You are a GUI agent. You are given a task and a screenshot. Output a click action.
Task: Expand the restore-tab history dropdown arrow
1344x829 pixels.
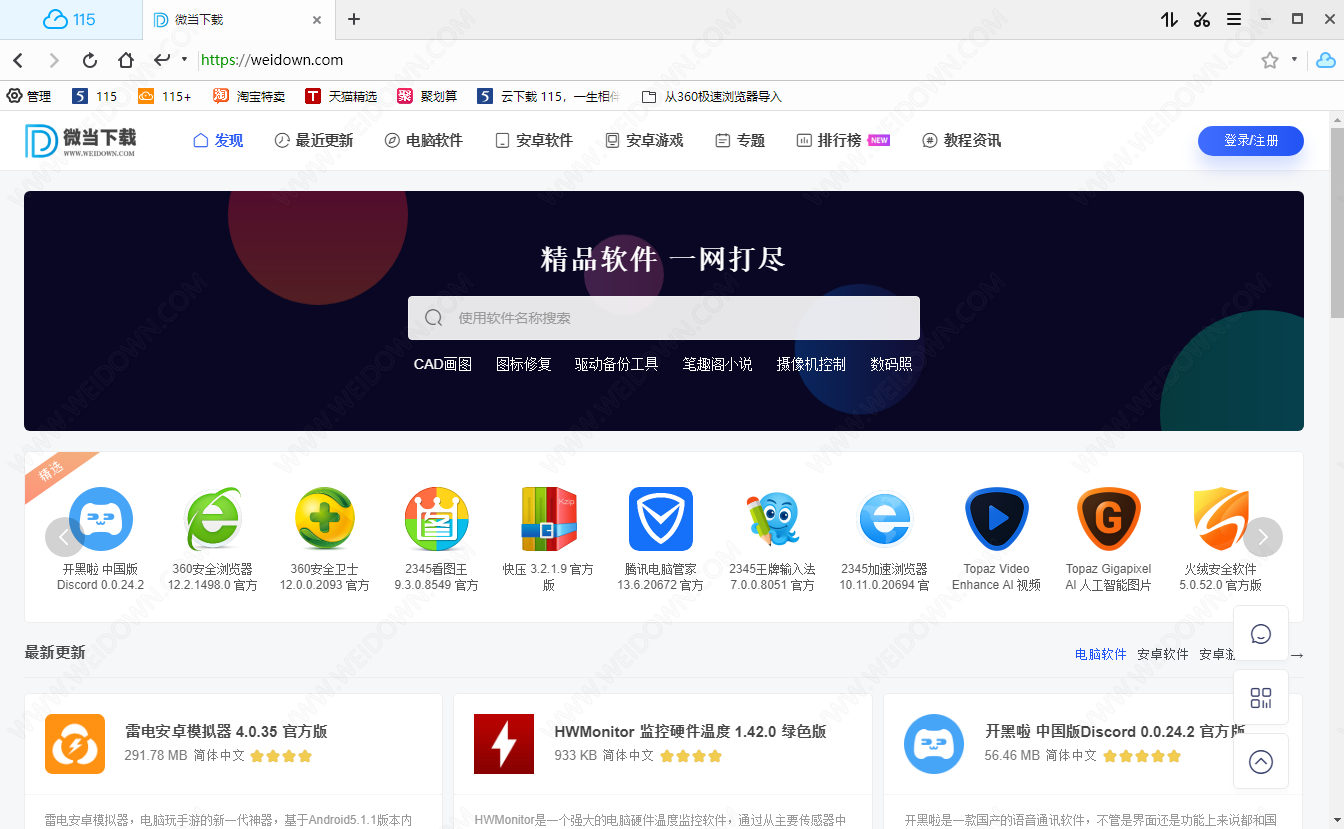184,60
